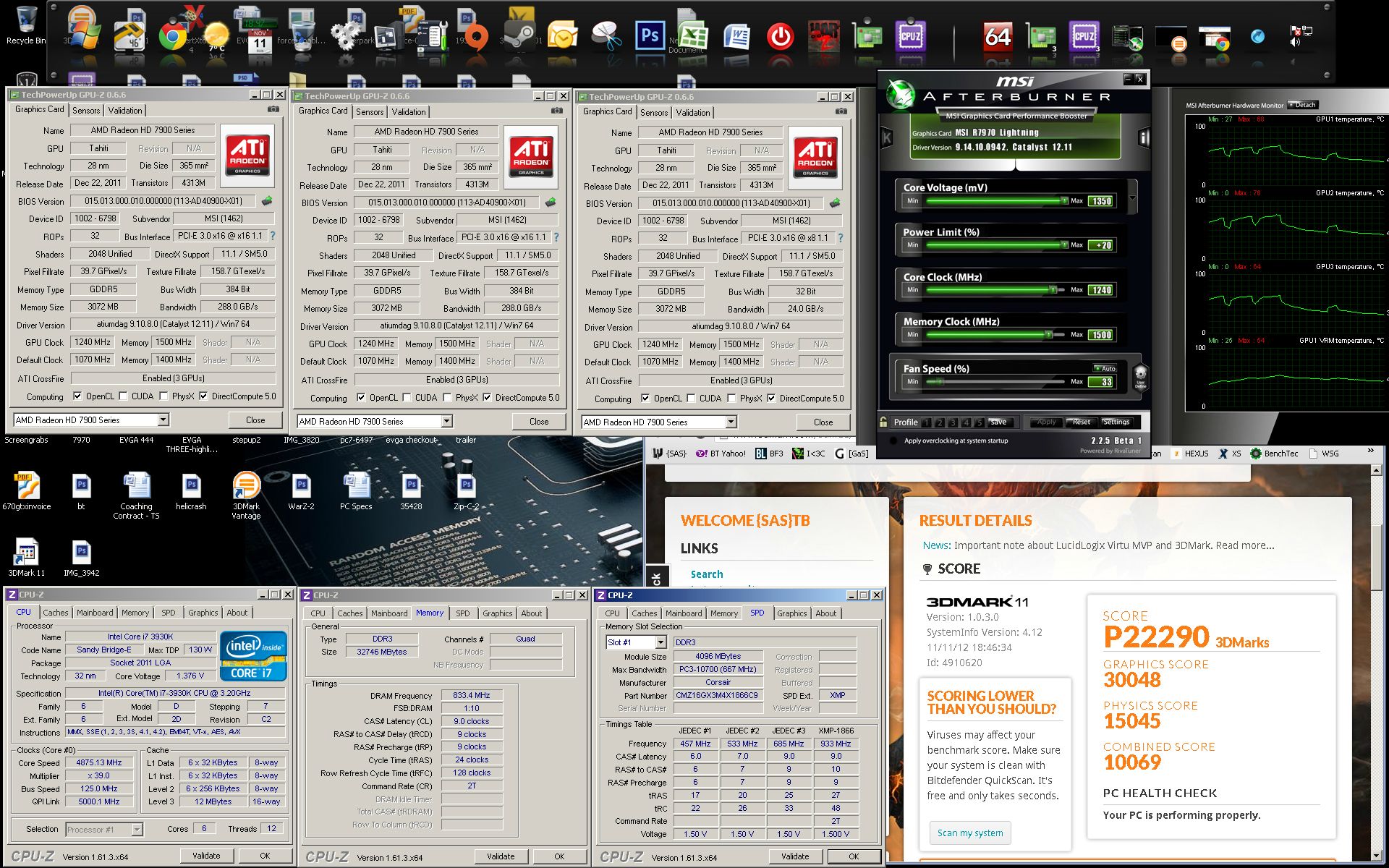Click camera screenshot icon in leftmost GPU-Z
This screenshot has width=1389, height=868.
click(273, 109)
